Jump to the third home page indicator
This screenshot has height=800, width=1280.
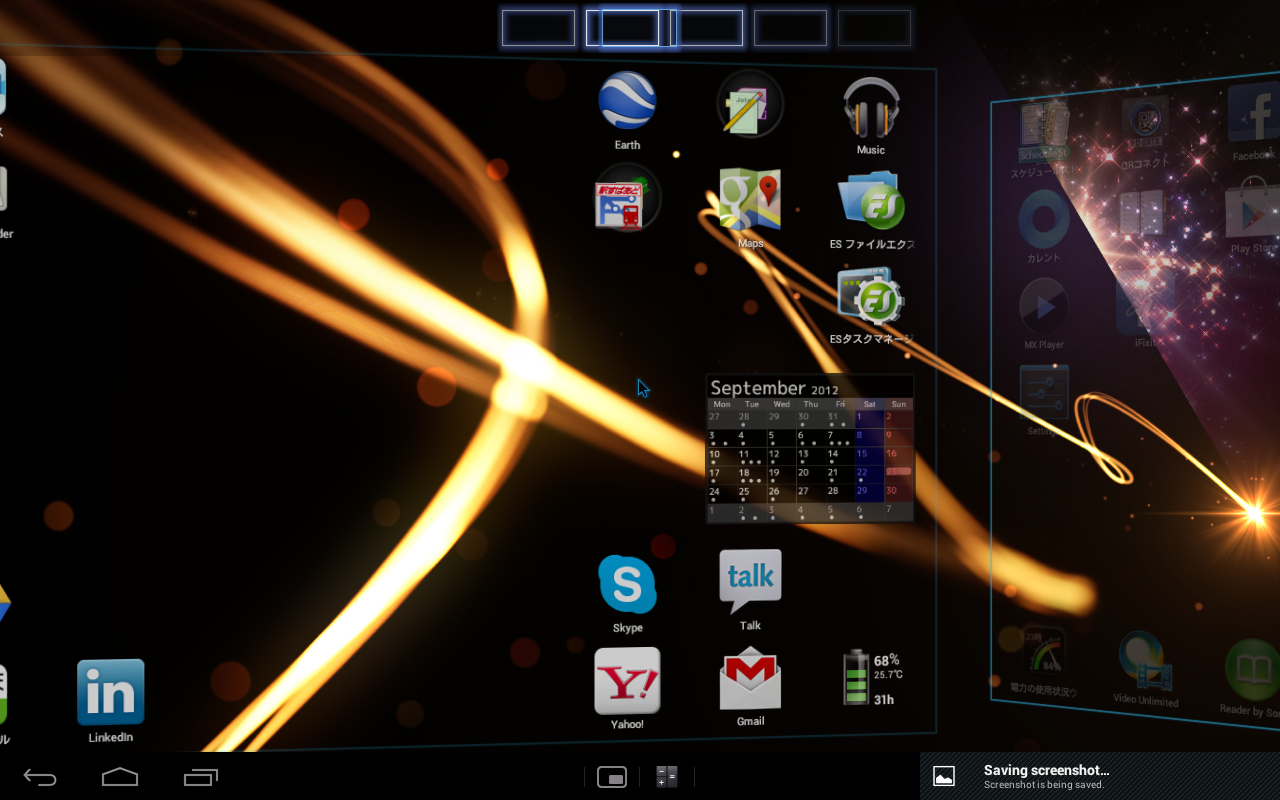[706, 28]
